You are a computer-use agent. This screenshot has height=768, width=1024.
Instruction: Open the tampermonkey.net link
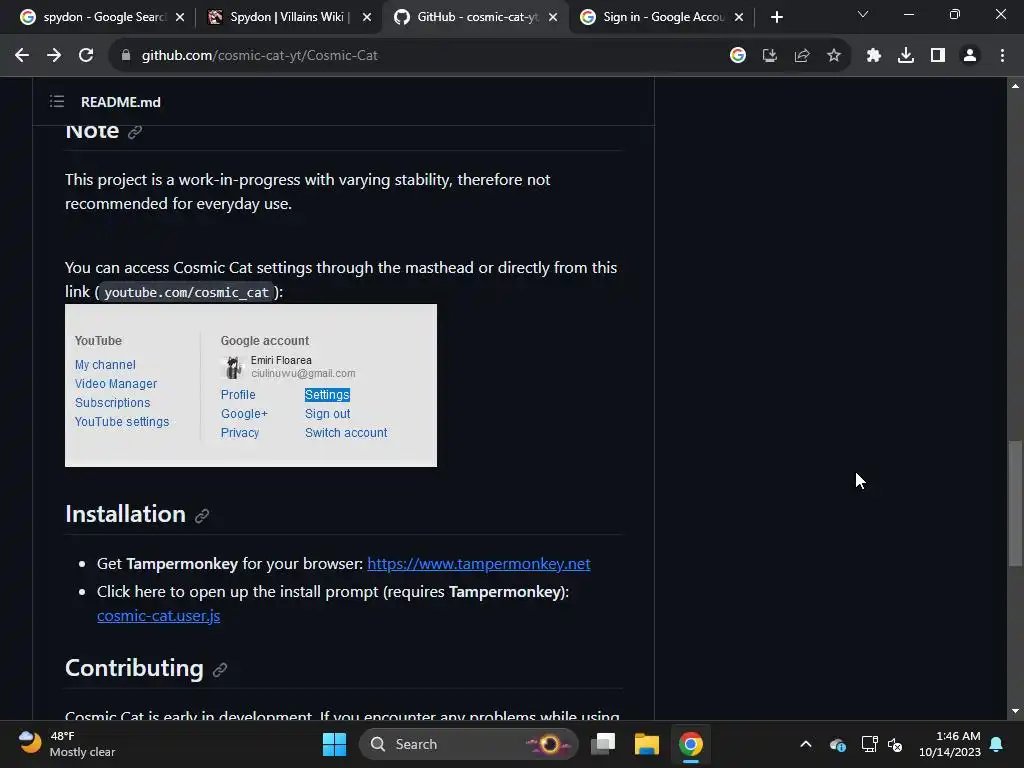(479, 564)
